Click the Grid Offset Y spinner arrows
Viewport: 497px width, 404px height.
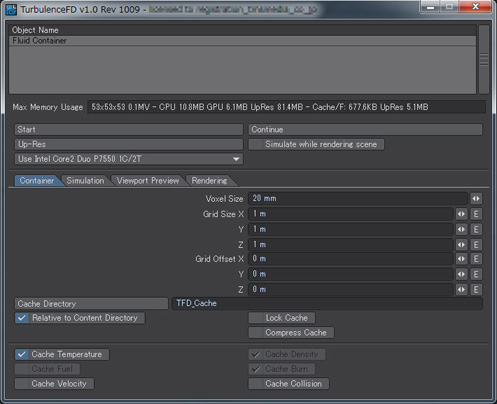pyautogui.click(x=461, y=274)
